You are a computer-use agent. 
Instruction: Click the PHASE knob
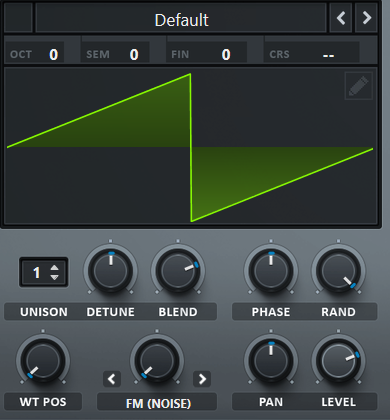coord(271,271)
